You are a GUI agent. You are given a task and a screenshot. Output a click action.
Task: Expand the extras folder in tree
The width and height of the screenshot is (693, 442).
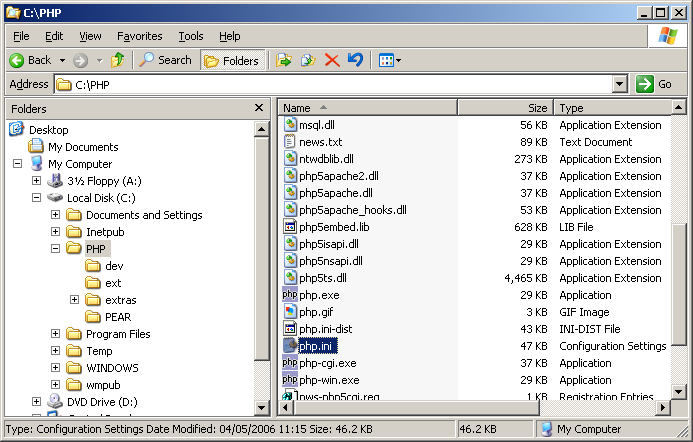click(75, 300)
